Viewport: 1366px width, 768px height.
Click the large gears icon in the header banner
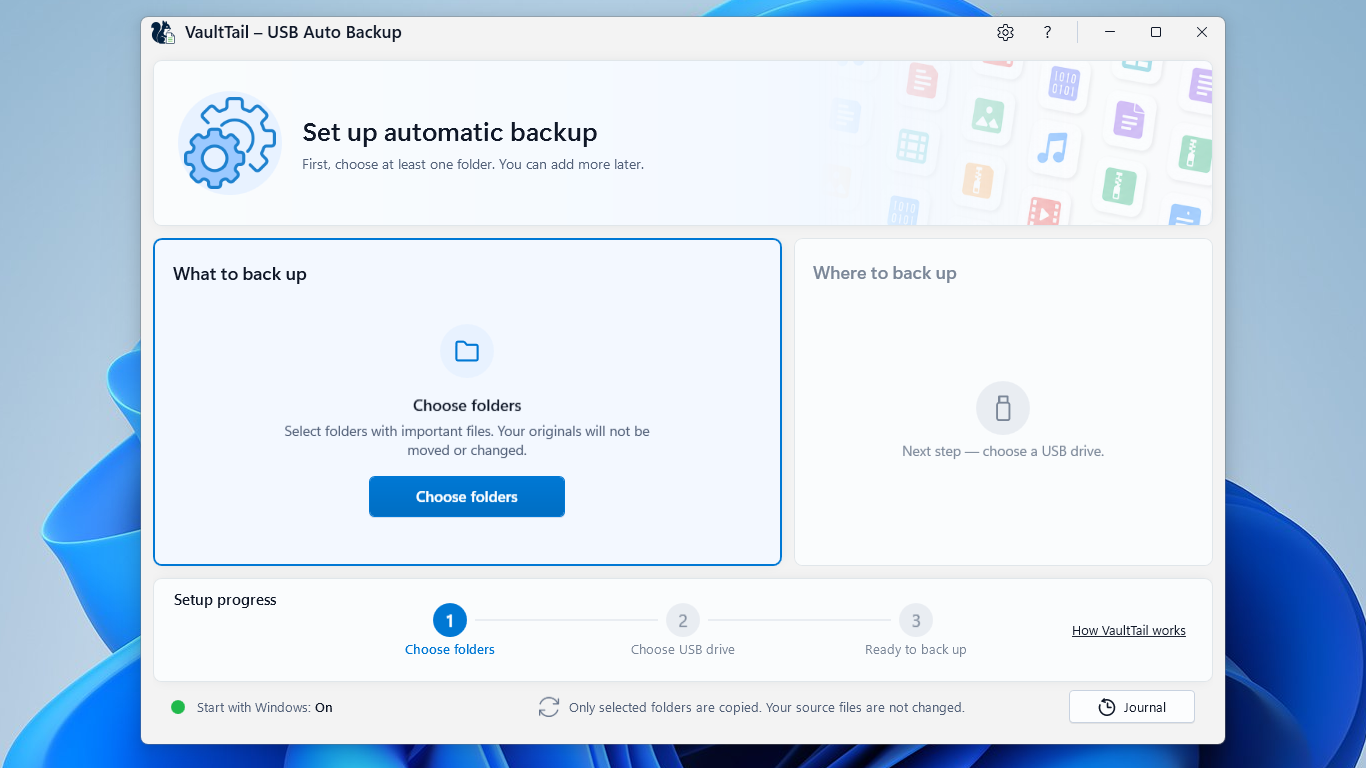[230, 143]
